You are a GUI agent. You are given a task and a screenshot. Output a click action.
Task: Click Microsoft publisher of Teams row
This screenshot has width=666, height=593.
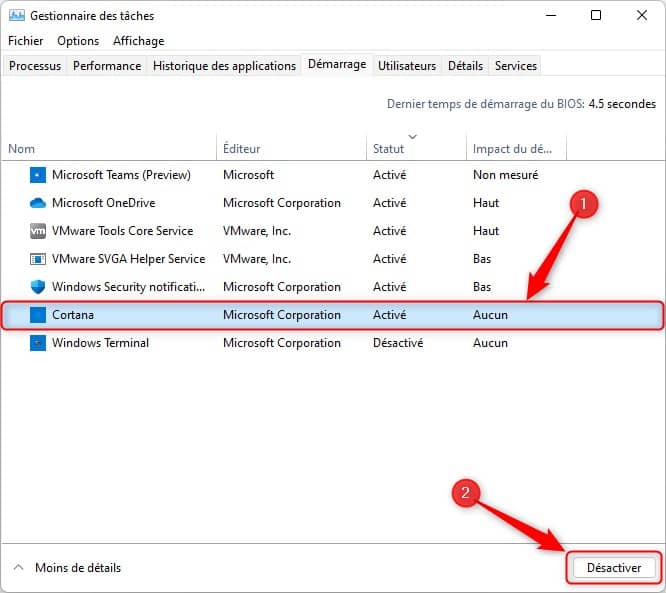248,175
